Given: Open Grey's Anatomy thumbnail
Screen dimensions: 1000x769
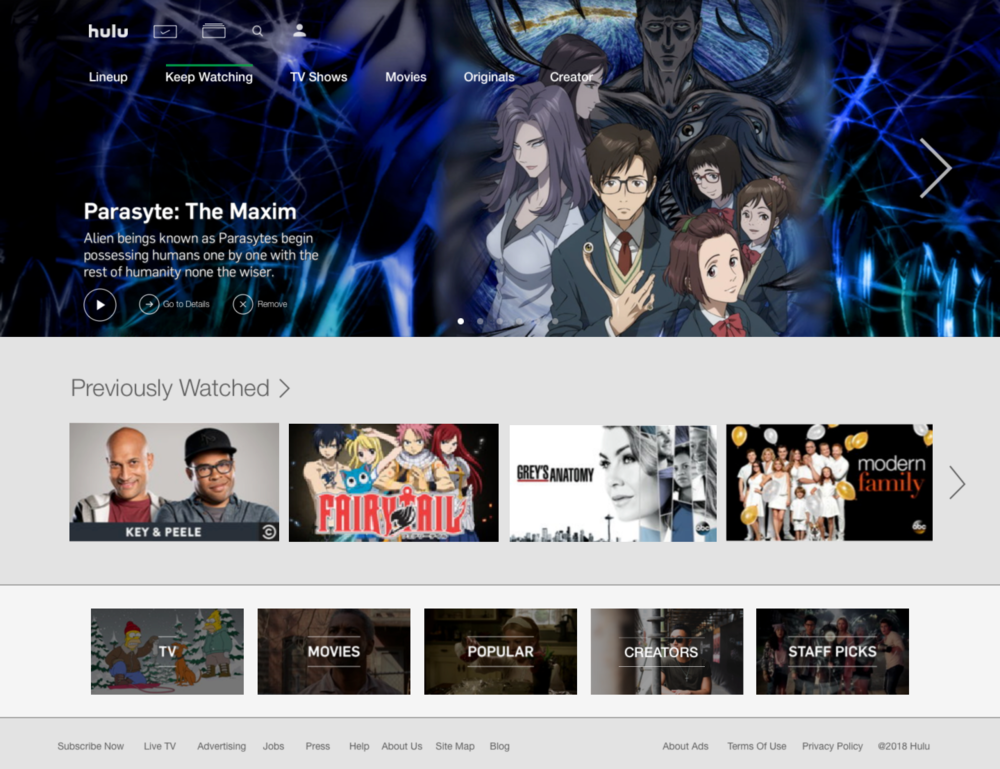Looking at the screenshot, I should pos(613,483).
